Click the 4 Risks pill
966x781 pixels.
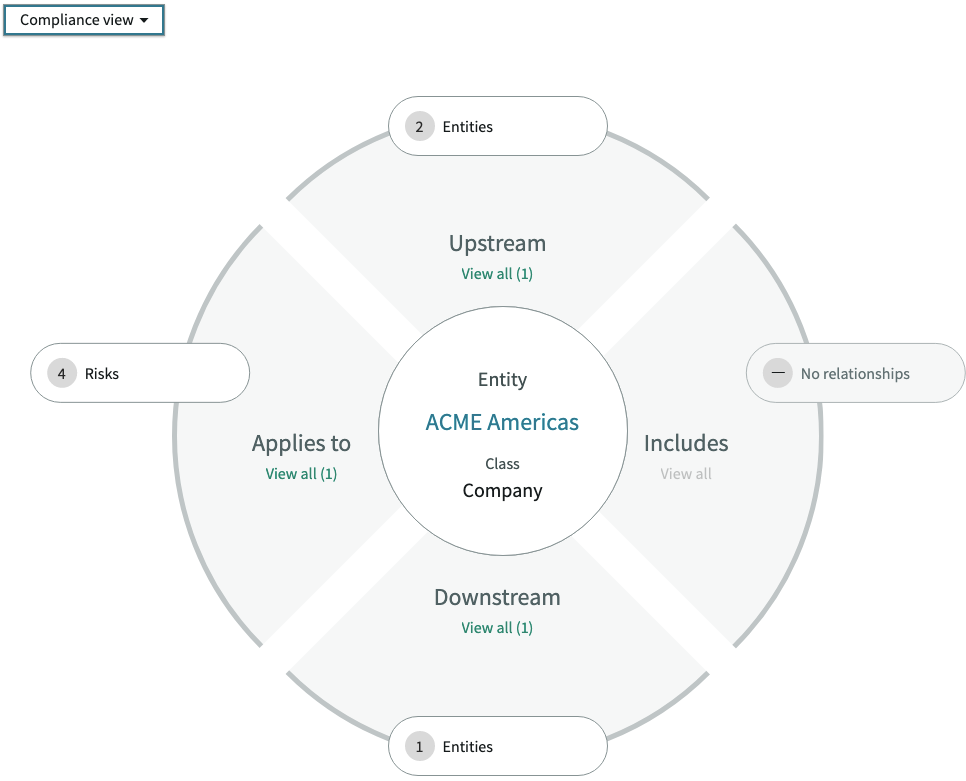click(x=140, y=373)
